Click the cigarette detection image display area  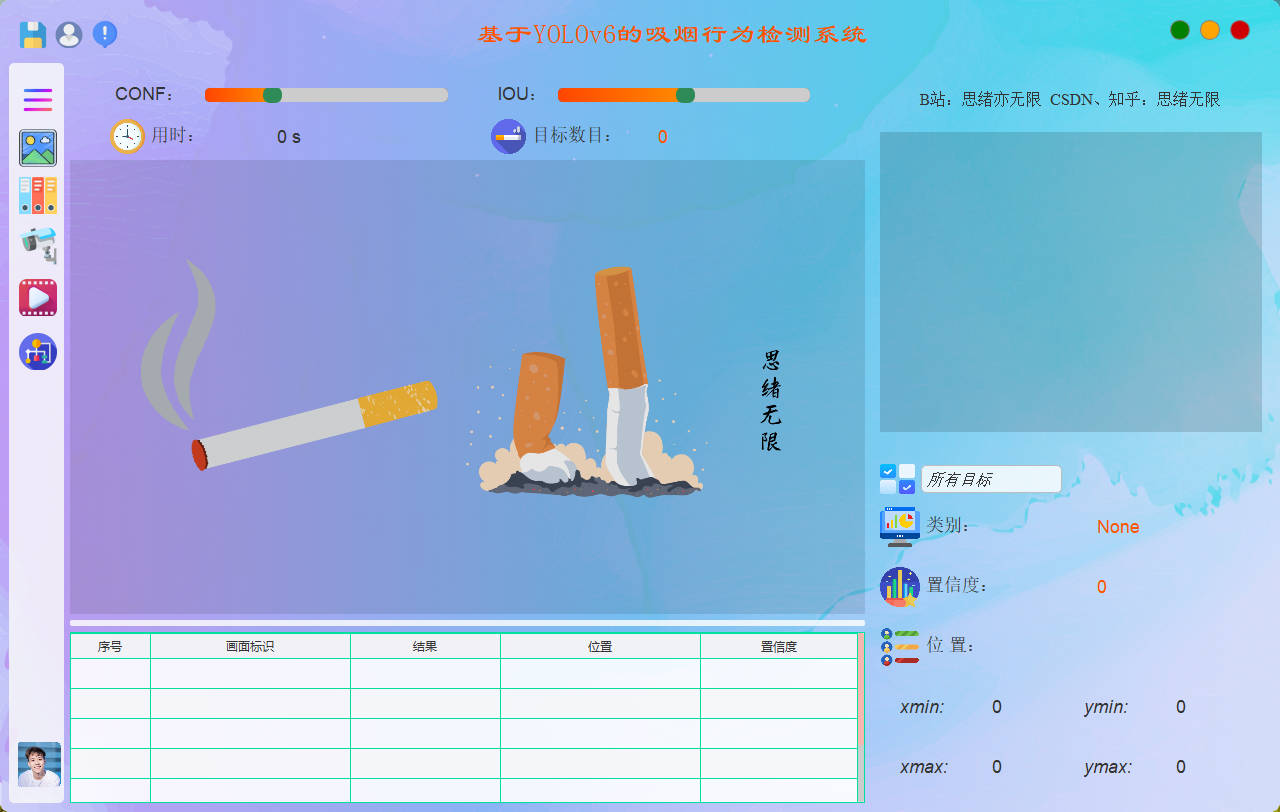pos(467,387)
